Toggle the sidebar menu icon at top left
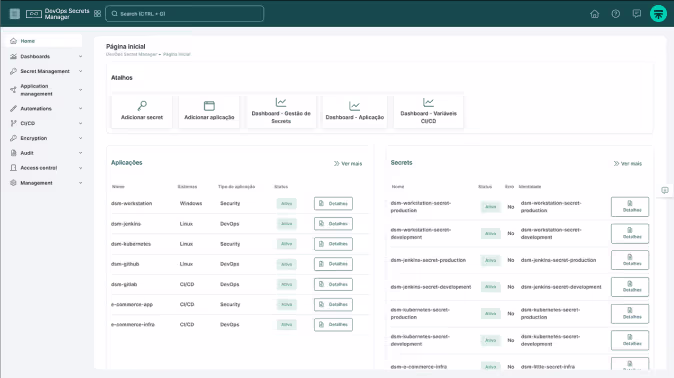This screenshot has height=378, width=674. [x=15, y=14]
